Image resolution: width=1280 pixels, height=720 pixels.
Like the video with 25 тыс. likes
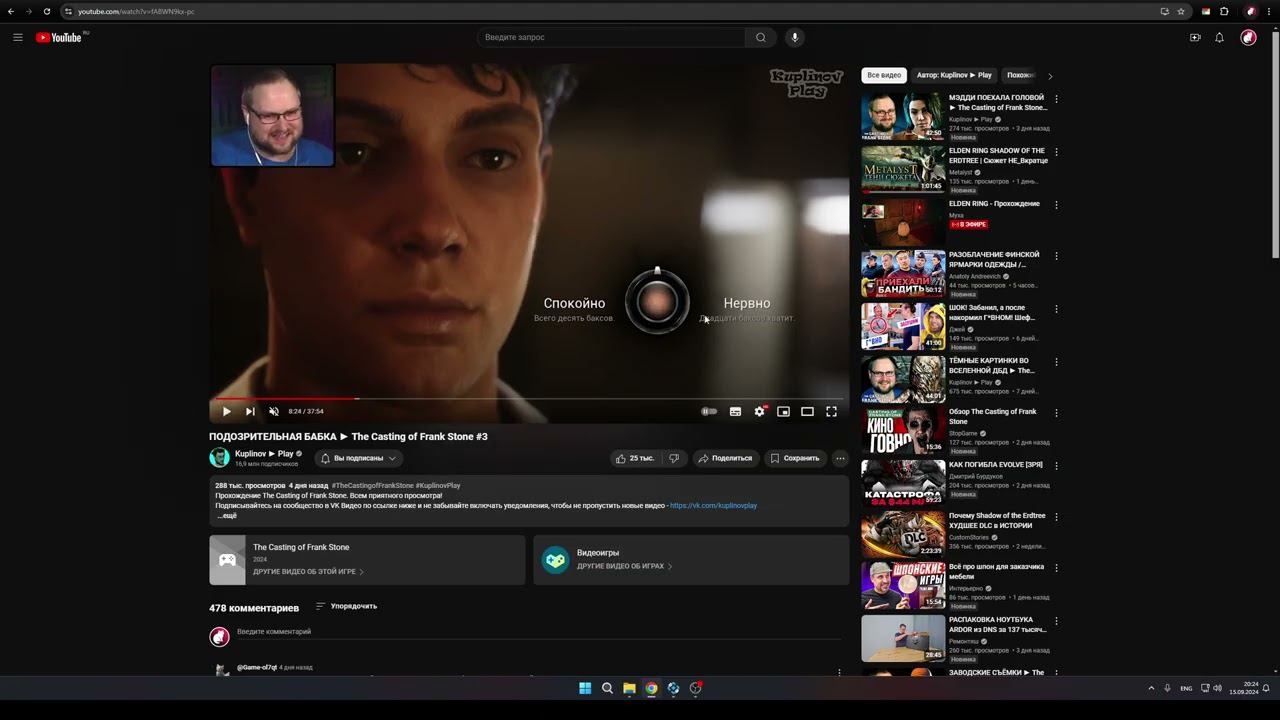634,458
